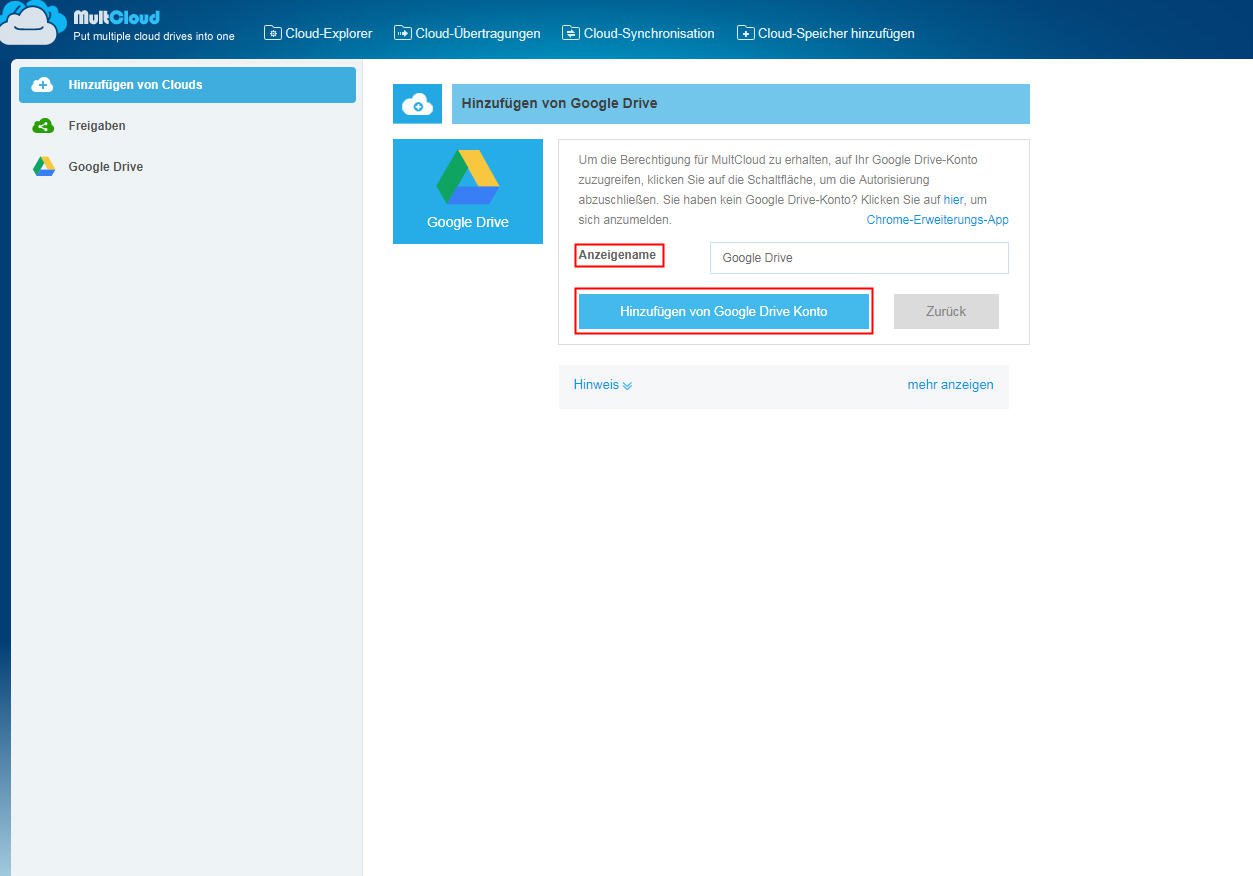The height and width of the screenshot is (876, 1253).
Task: Follow the 'hier' sign-up link
Action: (953, 200)
